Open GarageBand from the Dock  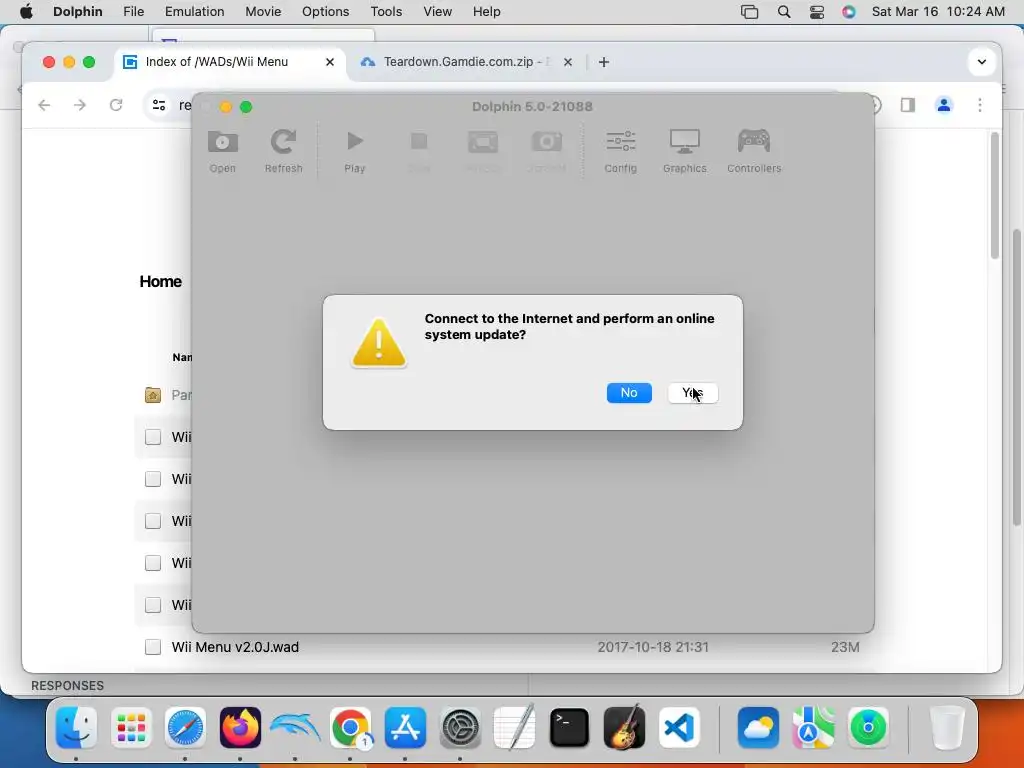coord(624,728)
